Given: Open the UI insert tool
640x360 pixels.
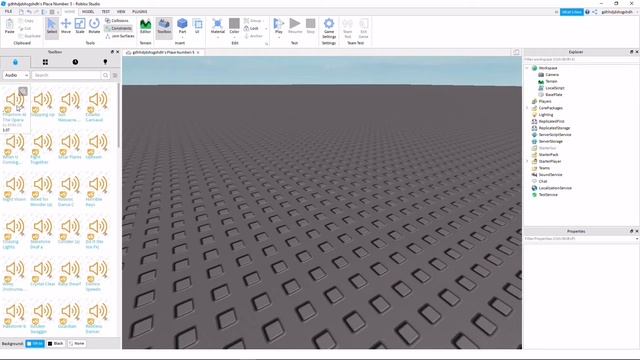Looking at the screenshot, I should tap(198, 27).
